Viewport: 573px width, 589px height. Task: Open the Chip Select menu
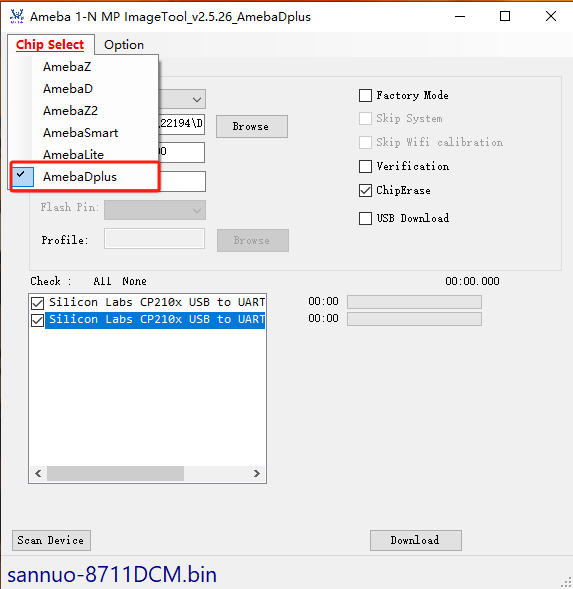pos(50,45)
